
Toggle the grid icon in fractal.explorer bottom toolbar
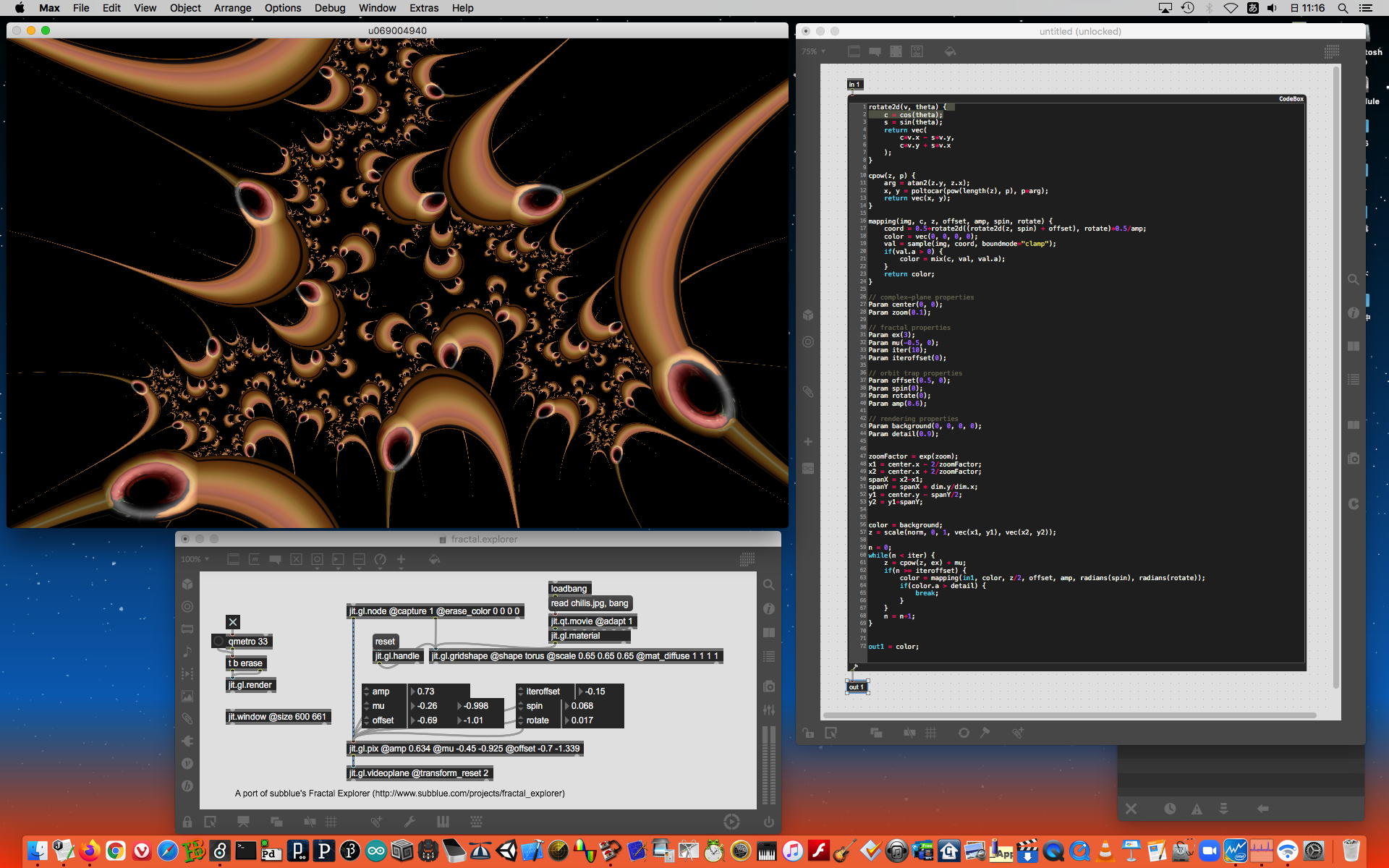pyautogui.click(x=331, y=822)
